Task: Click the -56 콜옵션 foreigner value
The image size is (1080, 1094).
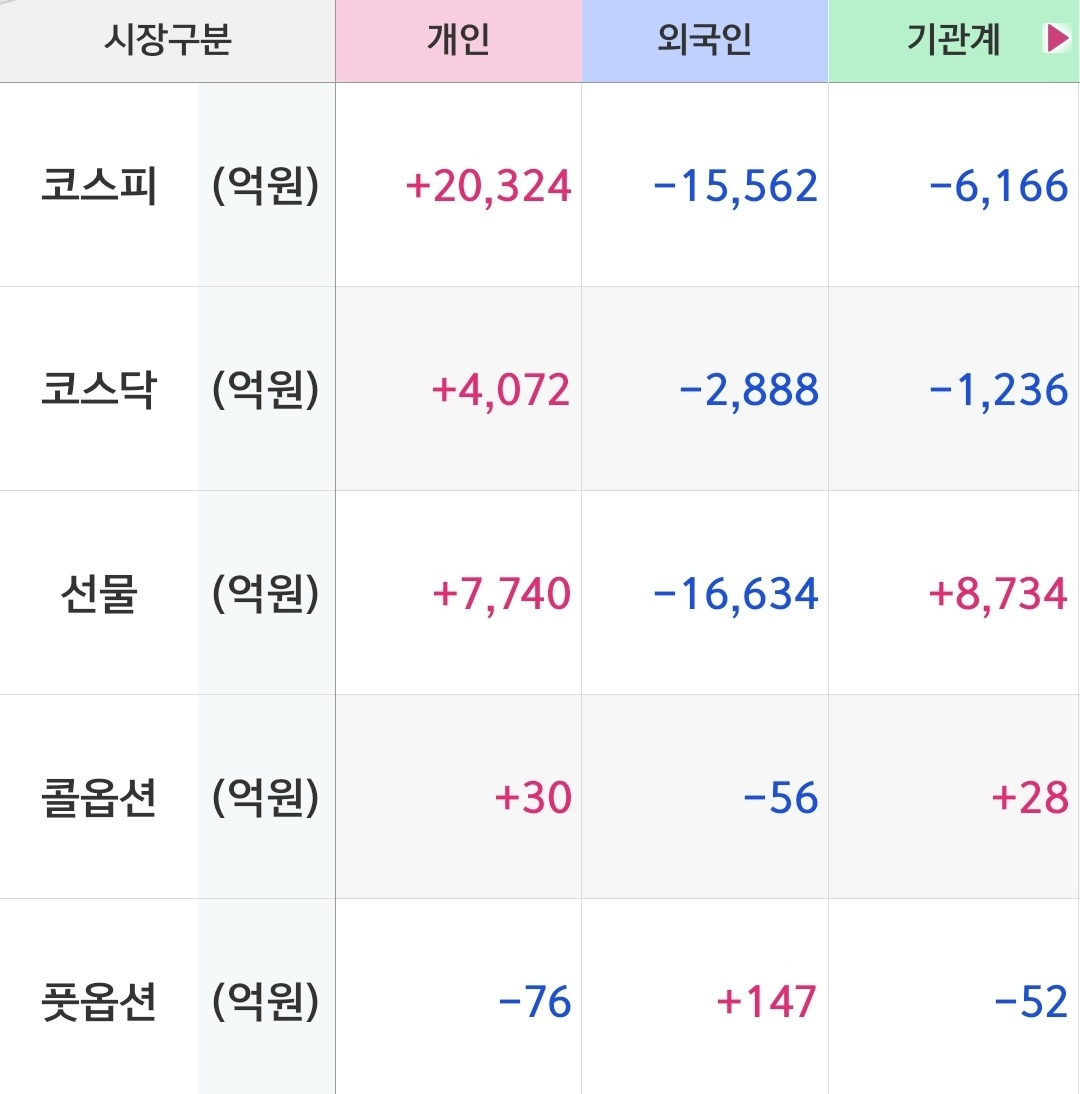Action: [x=781, y=798]
